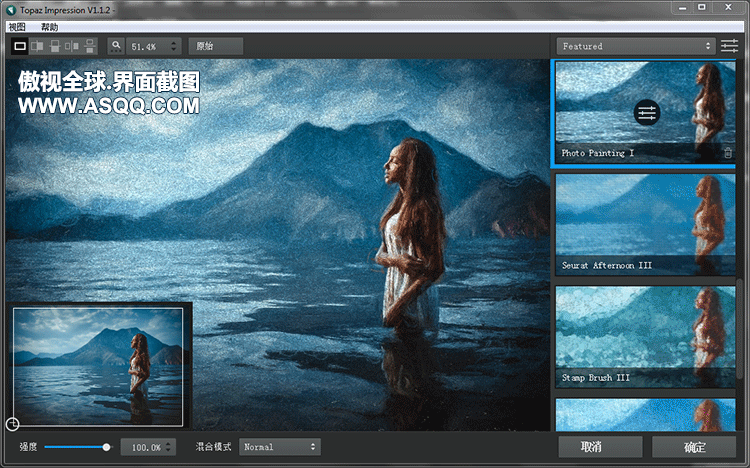Delete Photo Painting I preset via trash icon
This screenshot has height=468, width=750.
728,153
